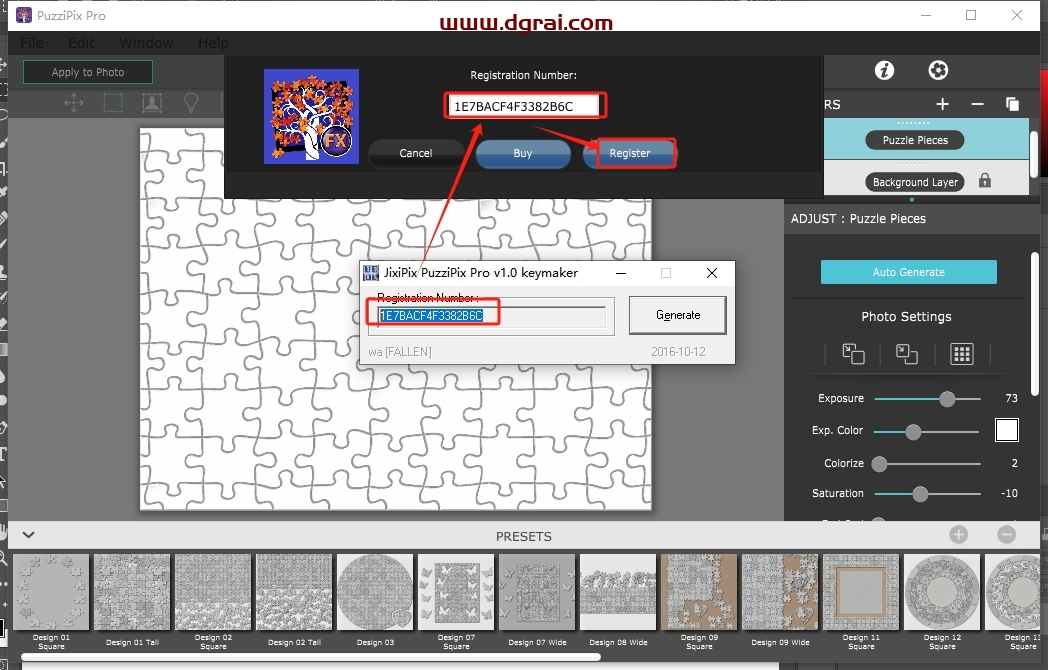The width and height of the screenshot is (1048, 670).
Task: Open the info icon in the top panel
Action: click(883, 70)
